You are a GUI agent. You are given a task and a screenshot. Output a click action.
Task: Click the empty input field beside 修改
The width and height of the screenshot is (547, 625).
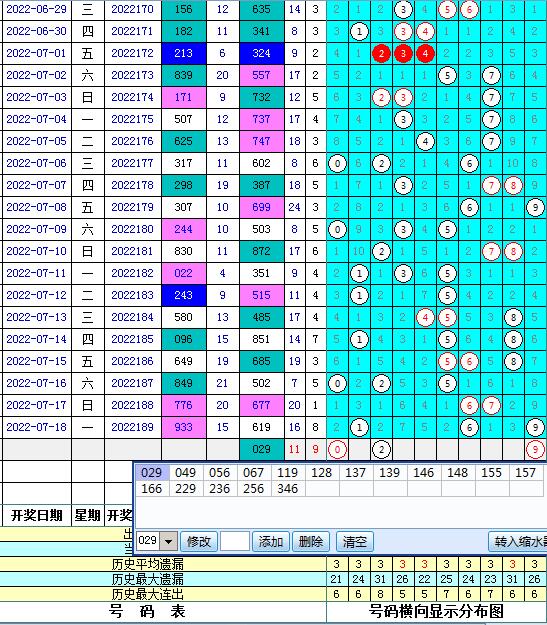tap(235, 541)
